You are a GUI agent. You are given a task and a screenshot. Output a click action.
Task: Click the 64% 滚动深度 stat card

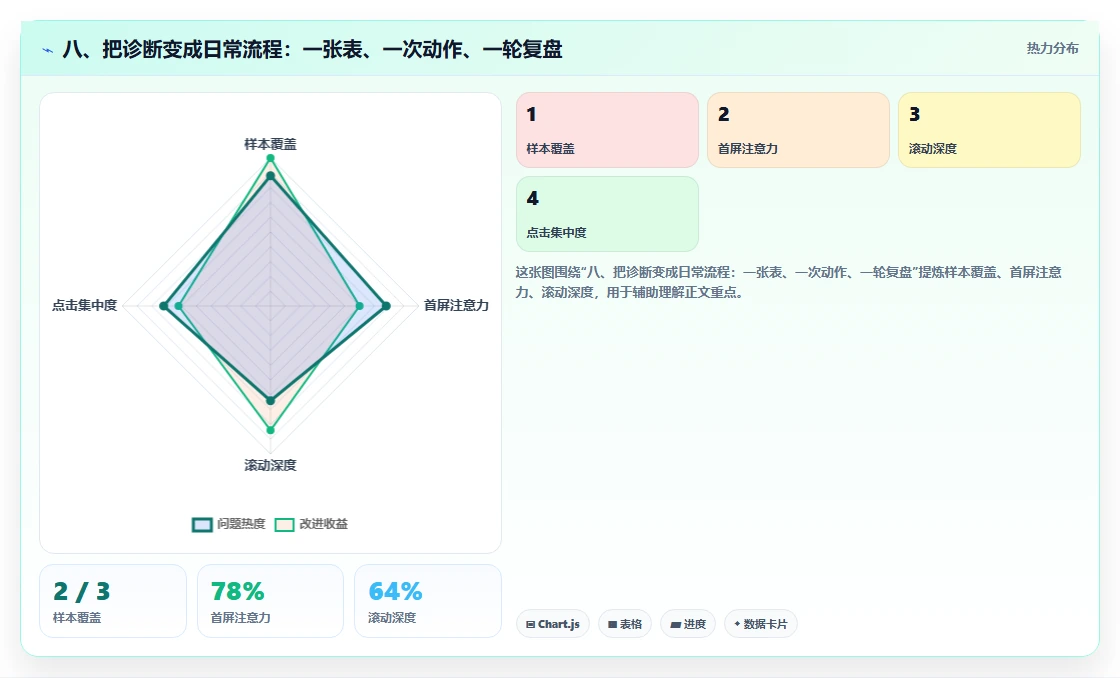428,601
